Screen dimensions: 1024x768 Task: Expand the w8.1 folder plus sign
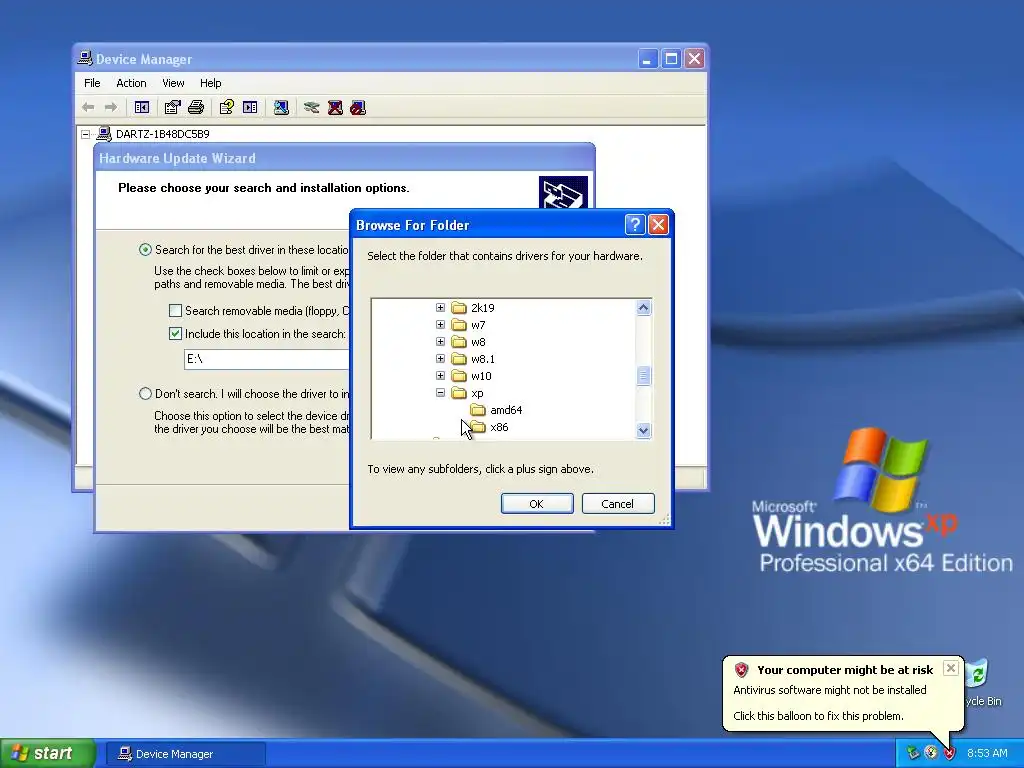[x=440, y=359]
